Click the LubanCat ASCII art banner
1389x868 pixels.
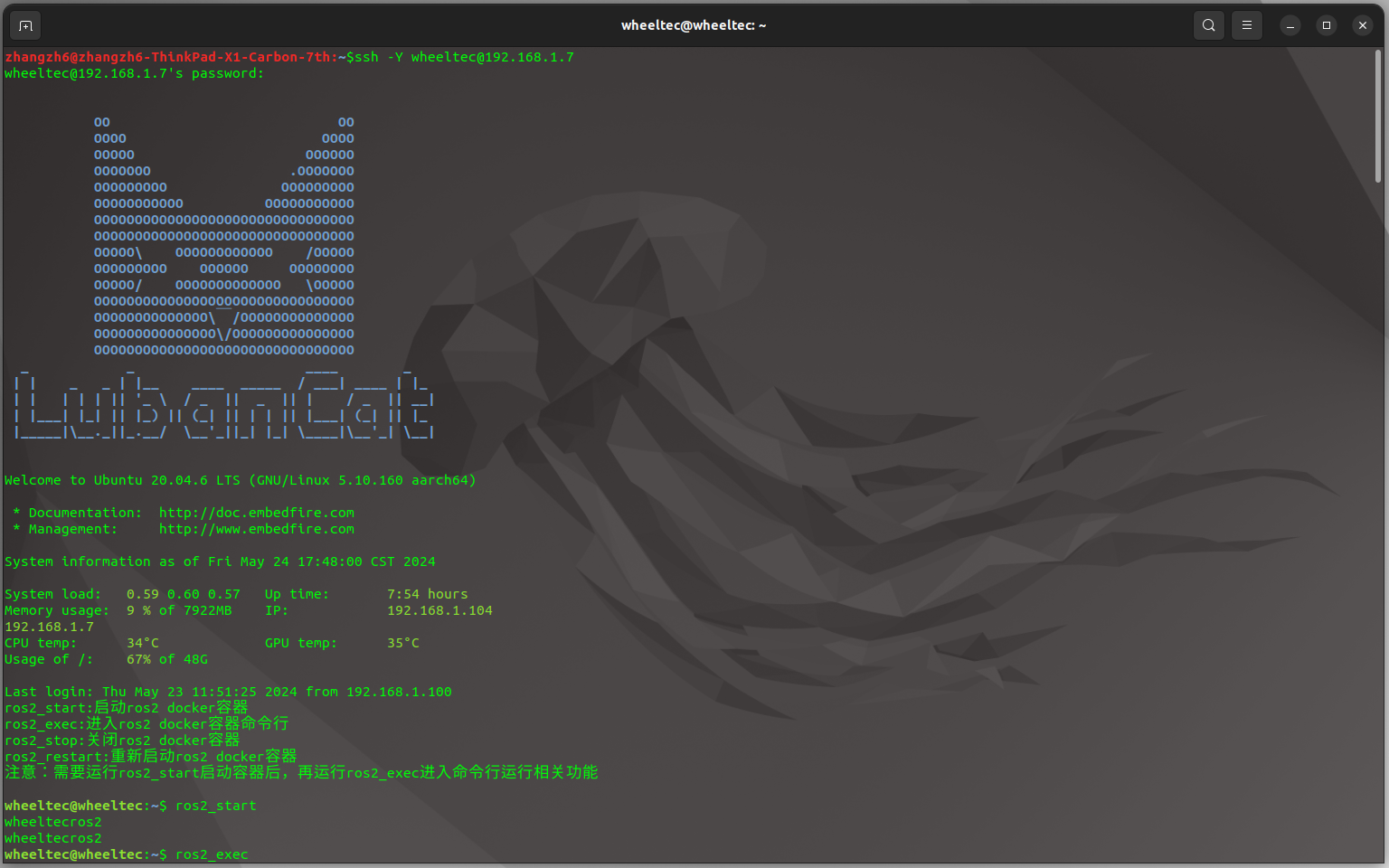pyautogui.click(x=223, y=403)
